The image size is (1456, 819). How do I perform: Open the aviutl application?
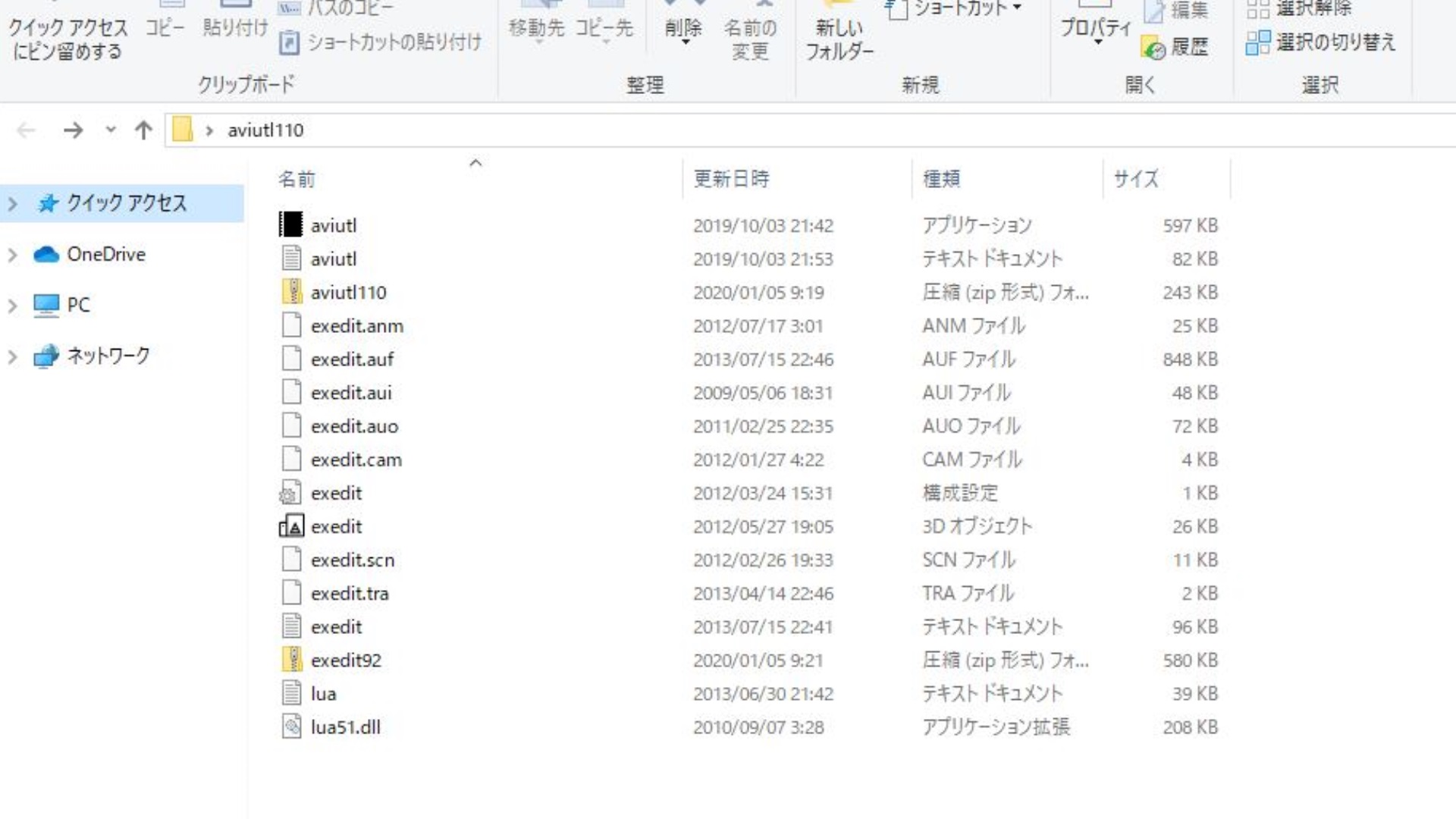coord(332,225)
